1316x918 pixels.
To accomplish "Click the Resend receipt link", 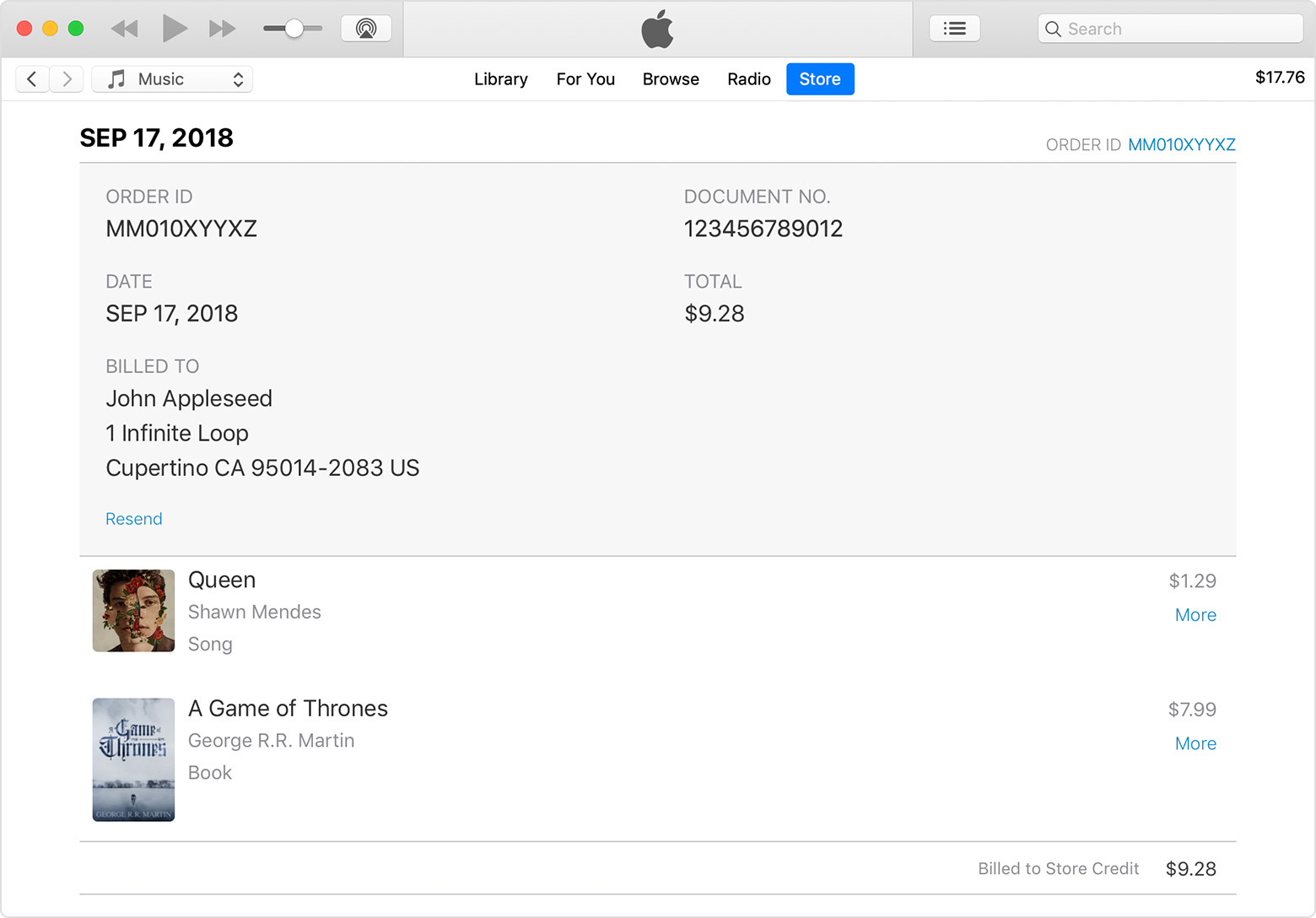I will point(134,519).
